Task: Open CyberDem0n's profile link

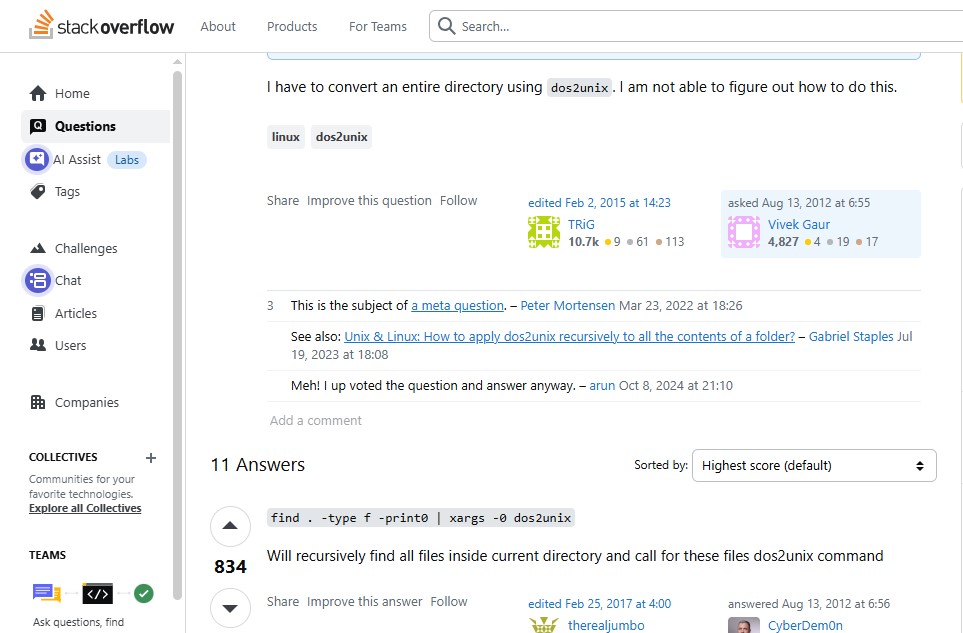Action: (805, 625)
